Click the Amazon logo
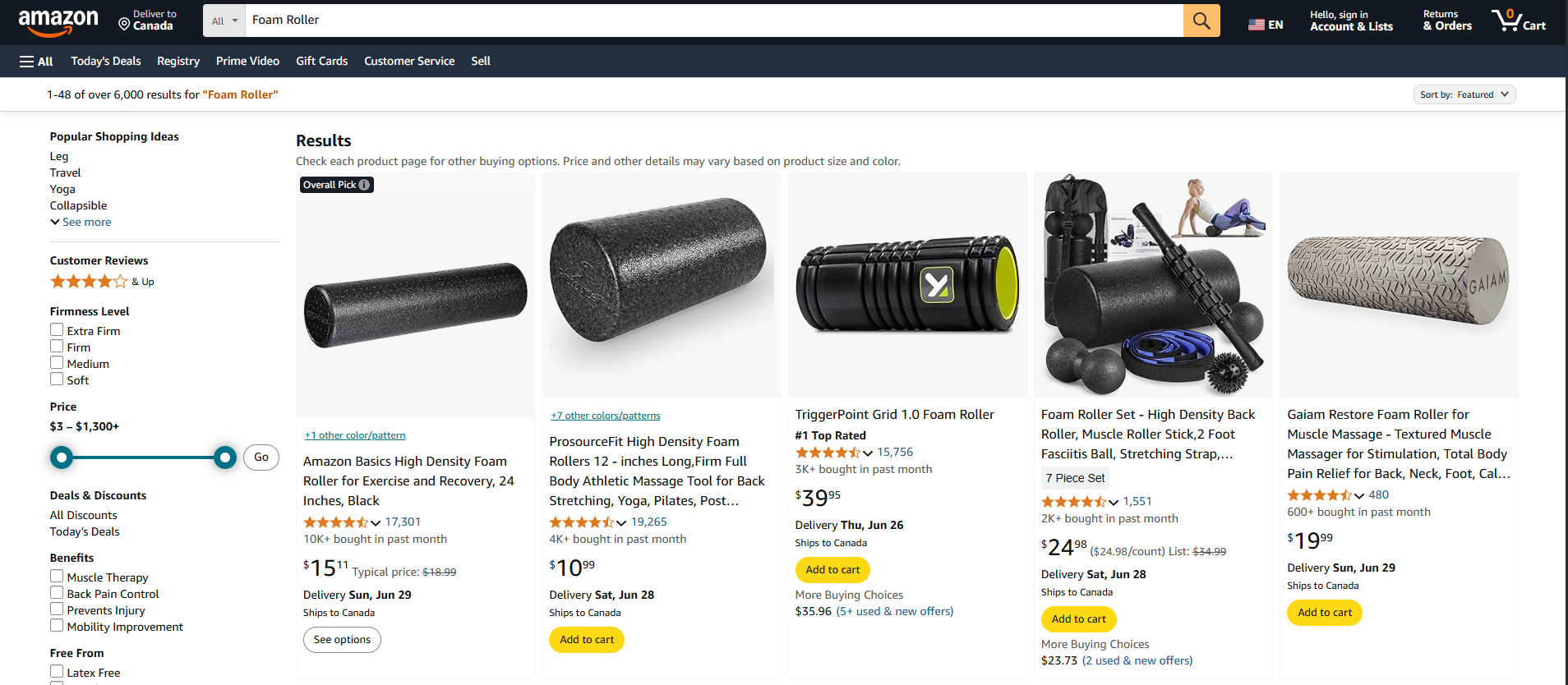The width and height of the screenshot is (1568, 685). 58,22
